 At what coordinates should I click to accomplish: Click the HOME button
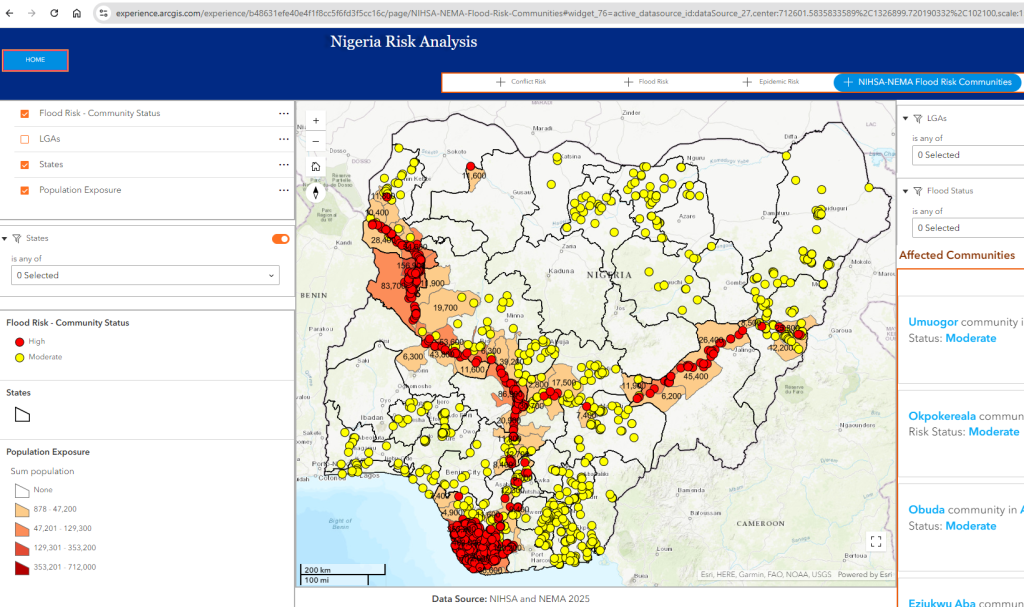click(x=36, y=60)
